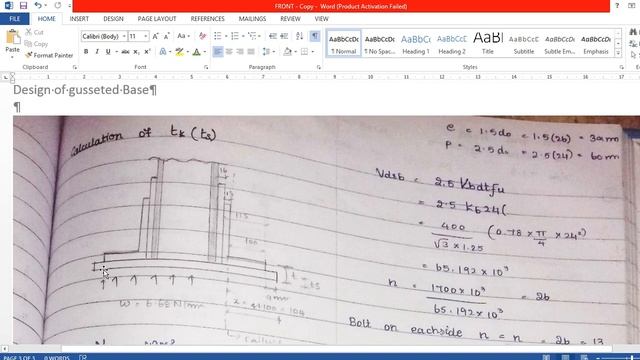
Task: Expand the Font dialog launcher
Action: [x=206, y=67]
